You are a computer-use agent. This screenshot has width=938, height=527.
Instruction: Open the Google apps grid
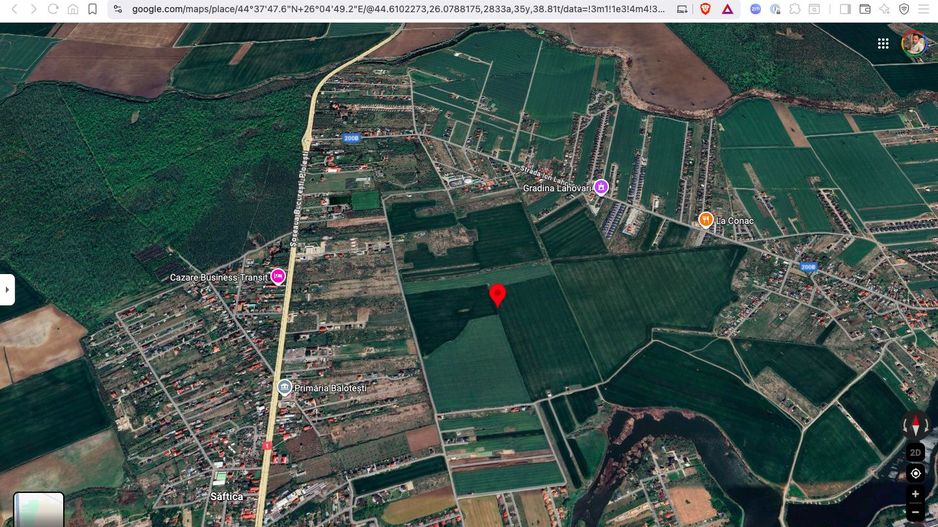pyautogui.click(x=883, y=44)
